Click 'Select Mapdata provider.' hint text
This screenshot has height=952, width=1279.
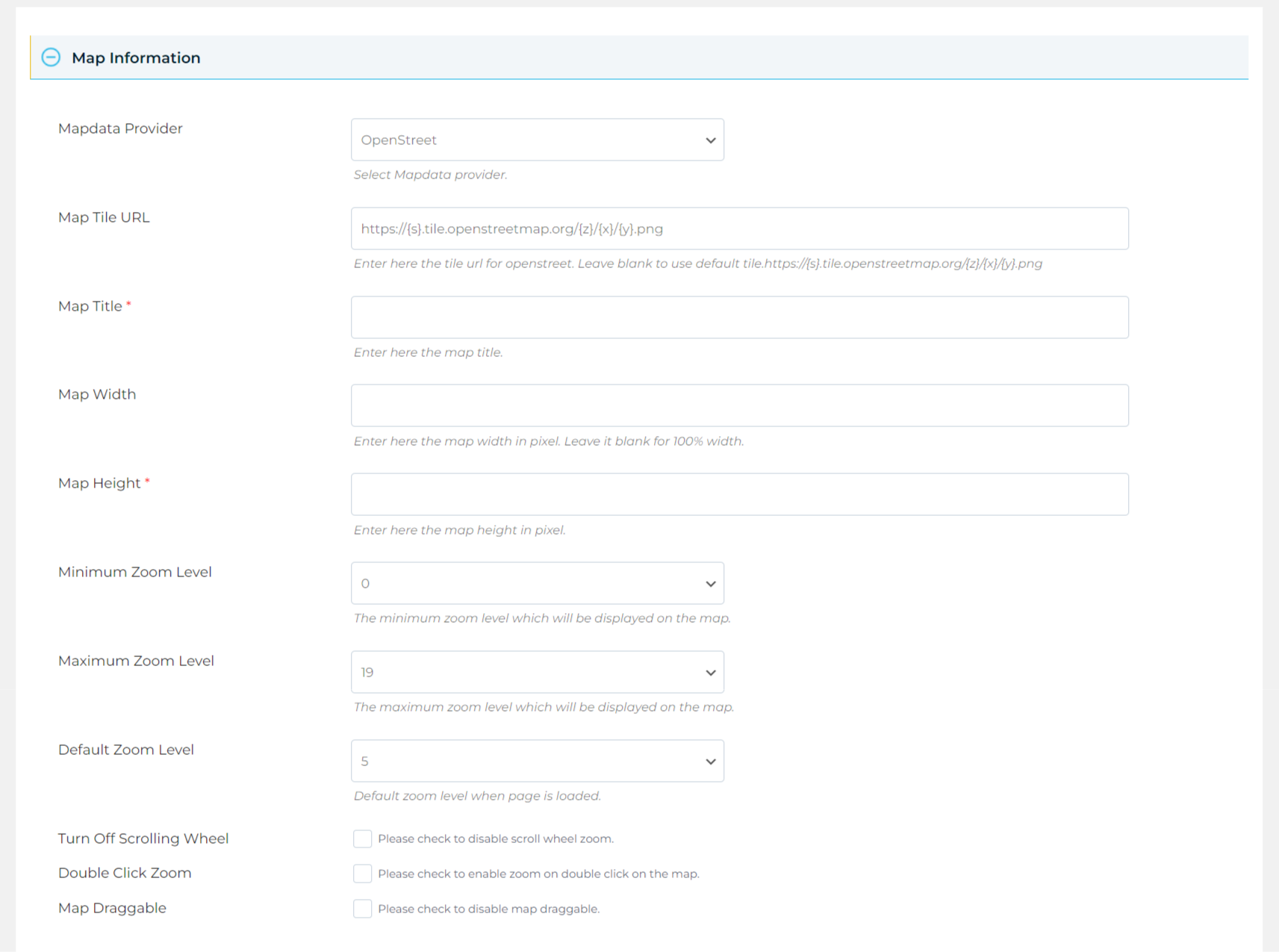click(x=430, y=175)
